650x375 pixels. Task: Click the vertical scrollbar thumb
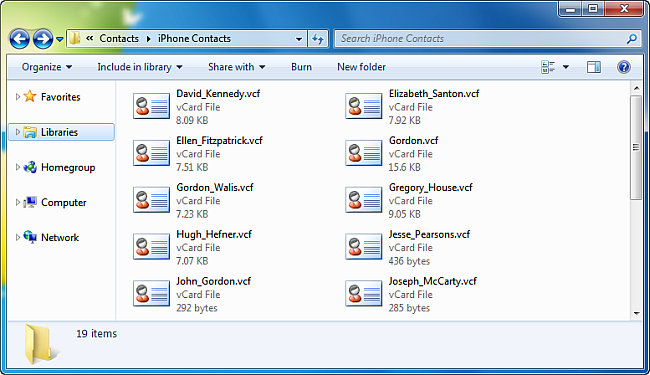[x=636, y=148]
